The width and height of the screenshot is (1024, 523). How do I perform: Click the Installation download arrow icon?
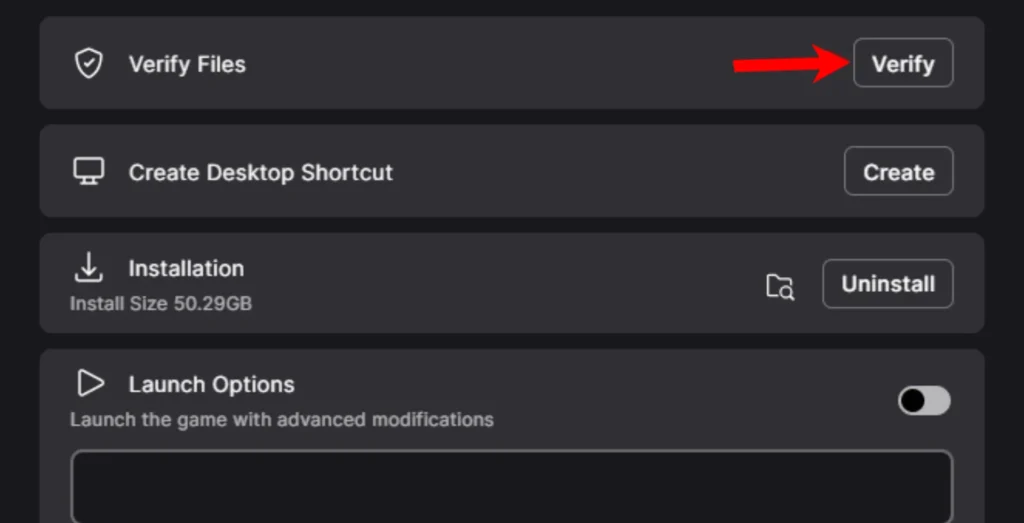tap(89, 267)
